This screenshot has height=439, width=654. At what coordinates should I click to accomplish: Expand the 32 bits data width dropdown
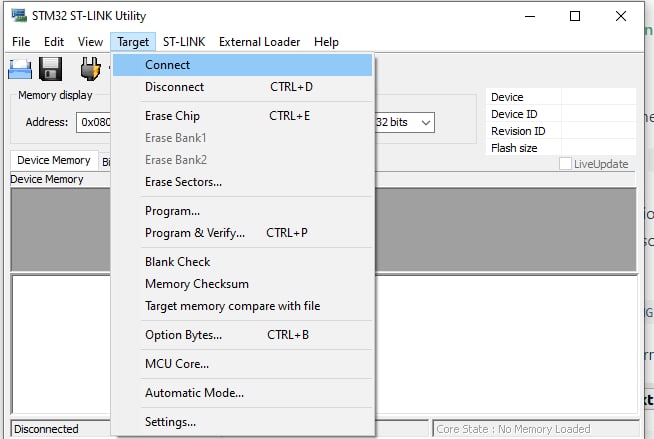coord(405,123)
